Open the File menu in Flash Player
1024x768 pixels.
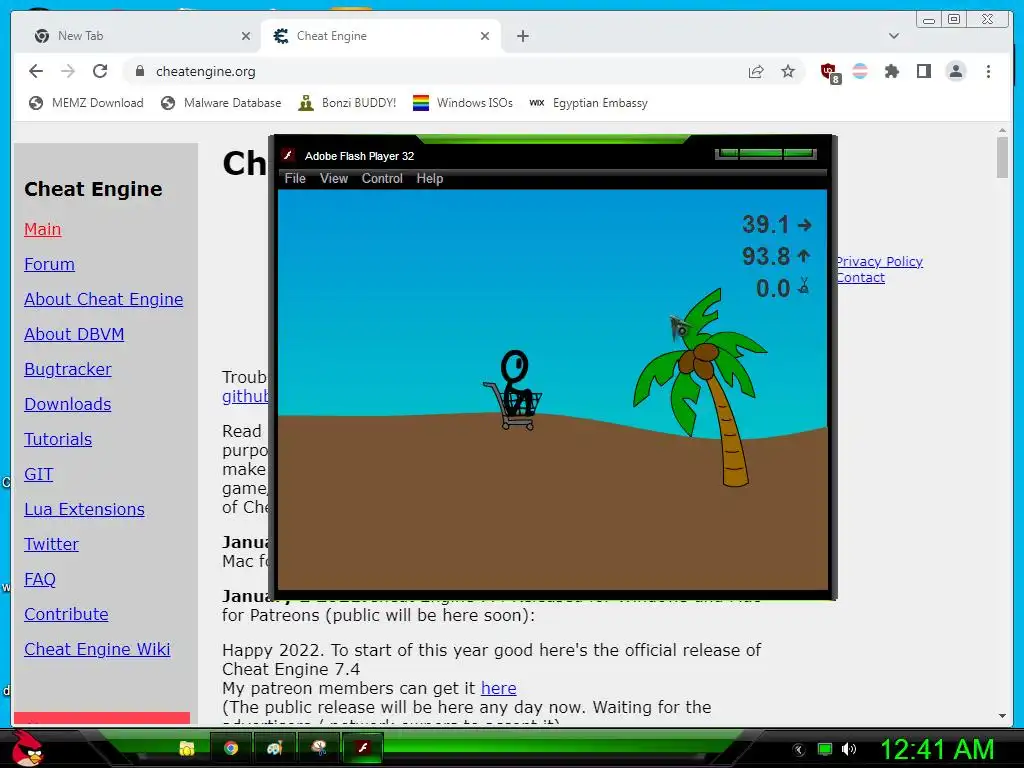click(295, 178)
